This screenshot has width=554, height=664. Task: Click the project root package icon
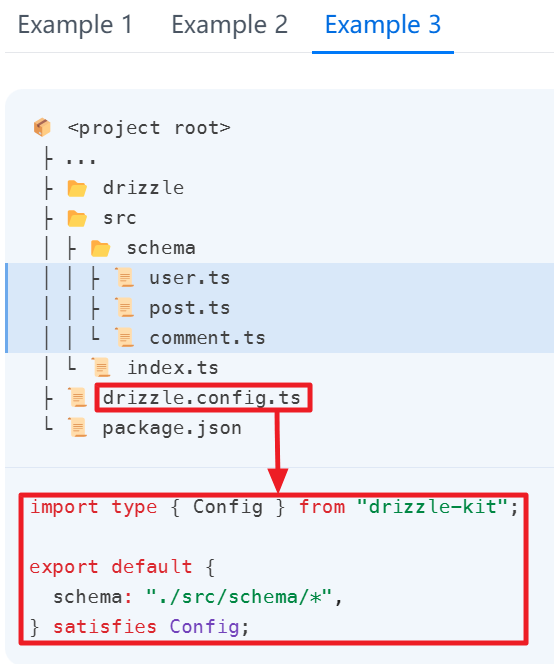(42, 127)
